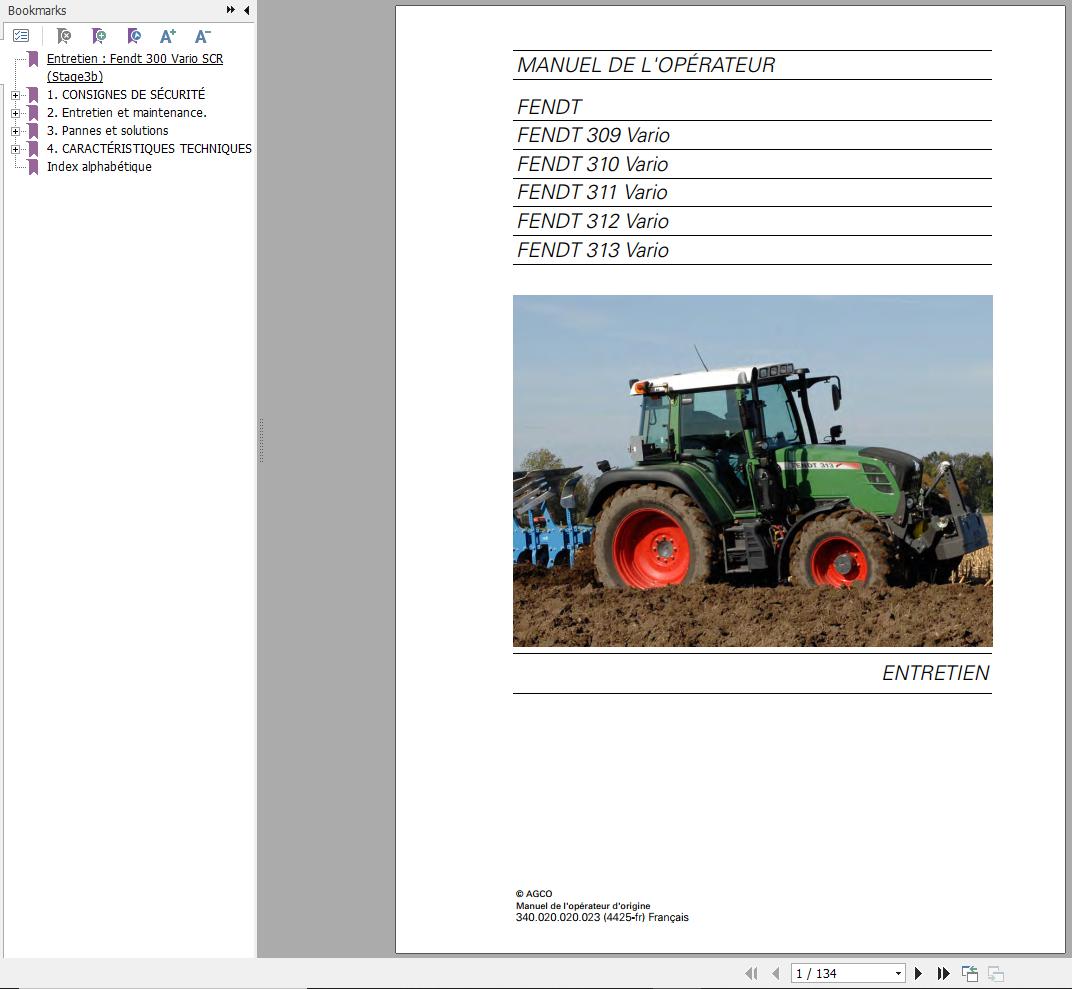Click 'FENDT 313 Vario' text
The width and height of the screenshot is (1072, 989).
[593, 250]
